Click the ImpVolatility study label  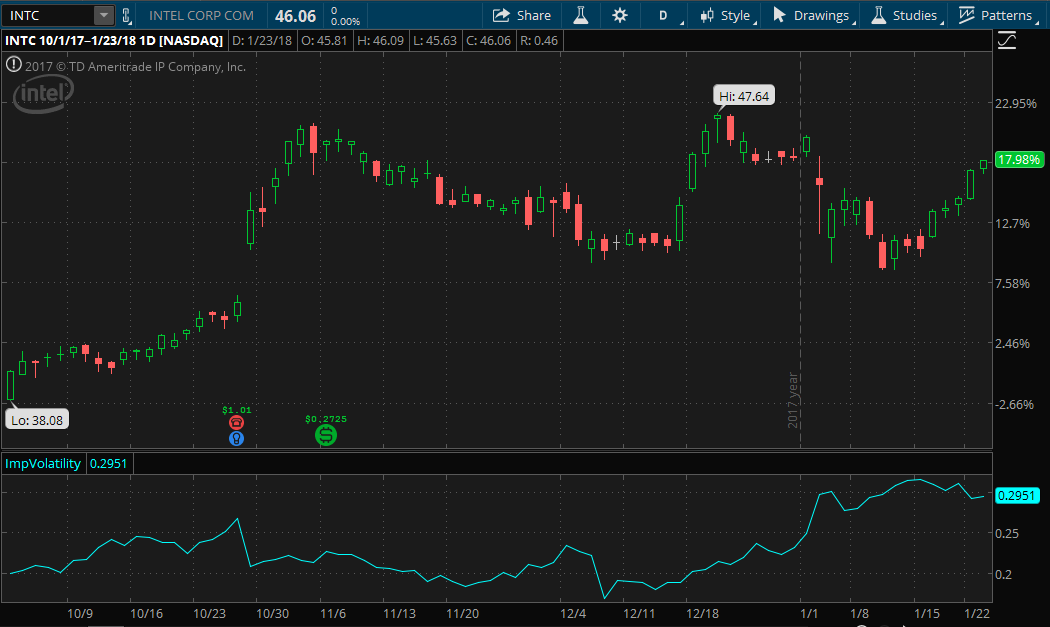[43, 464]
